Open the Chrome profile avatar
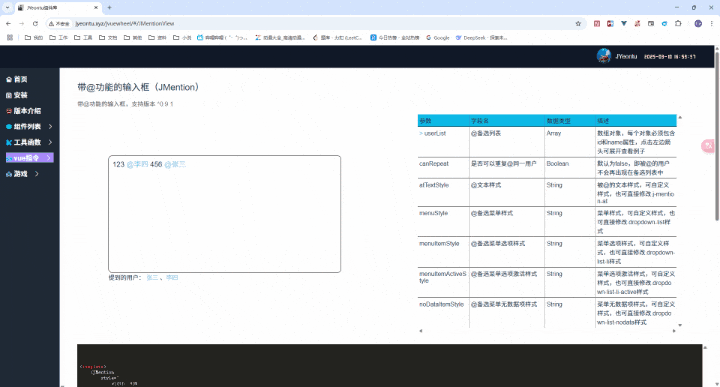 click(x=698, y=23)
